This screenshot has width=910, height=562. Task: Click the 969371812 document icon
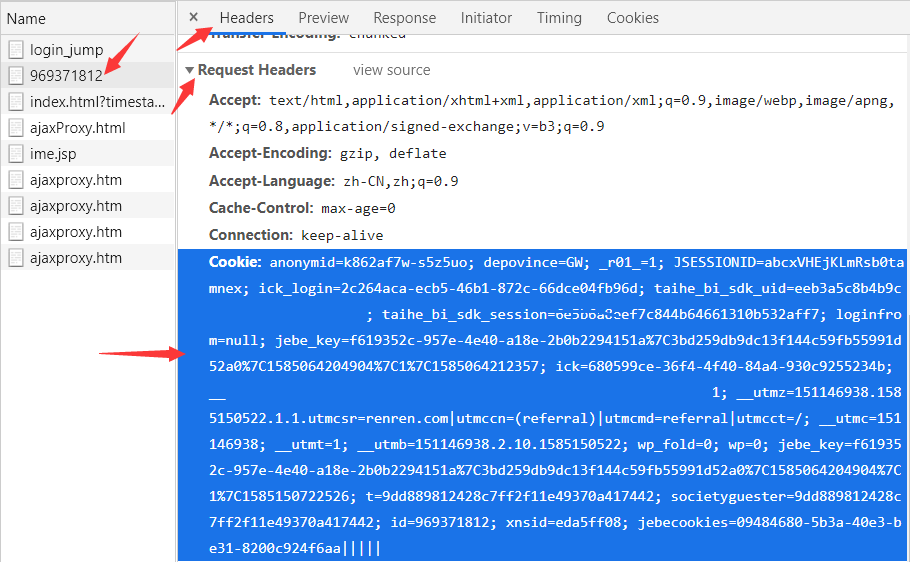point(15,76)
